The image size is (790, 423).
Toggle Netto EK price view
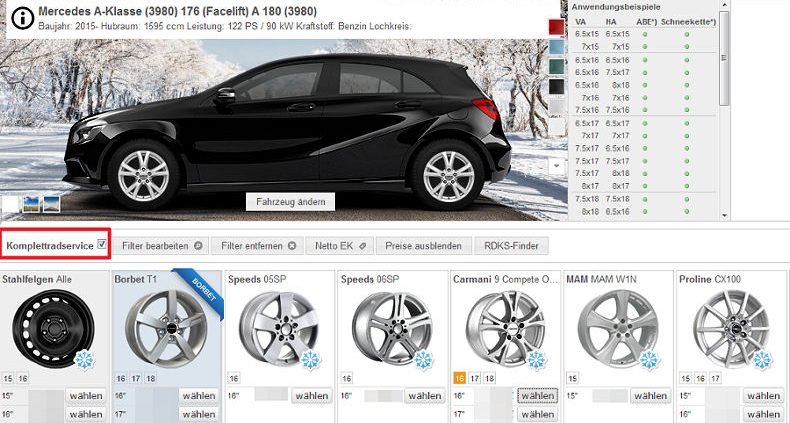coord(339,246)
